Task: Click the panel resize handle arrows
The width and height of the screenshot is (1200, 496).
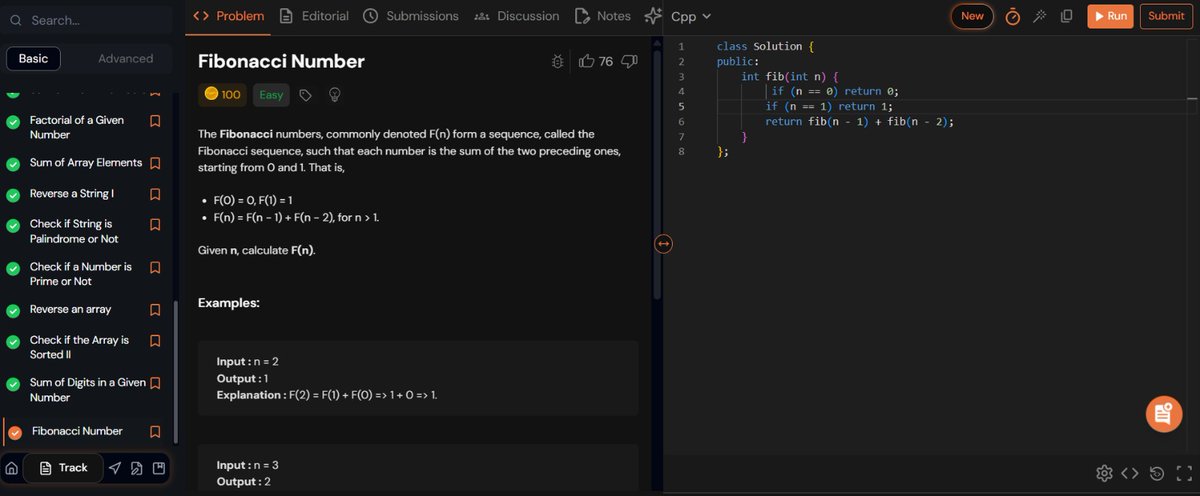Action: [663, 243]
